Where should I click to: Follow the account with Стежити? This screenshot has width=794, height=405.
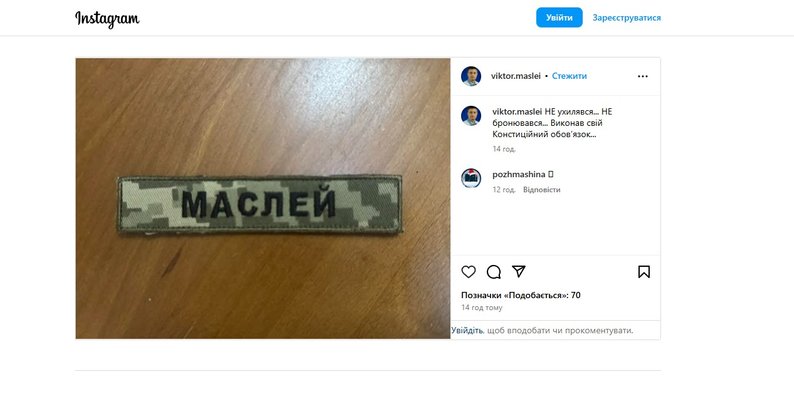pyautogui.click(x=569, y=76)
